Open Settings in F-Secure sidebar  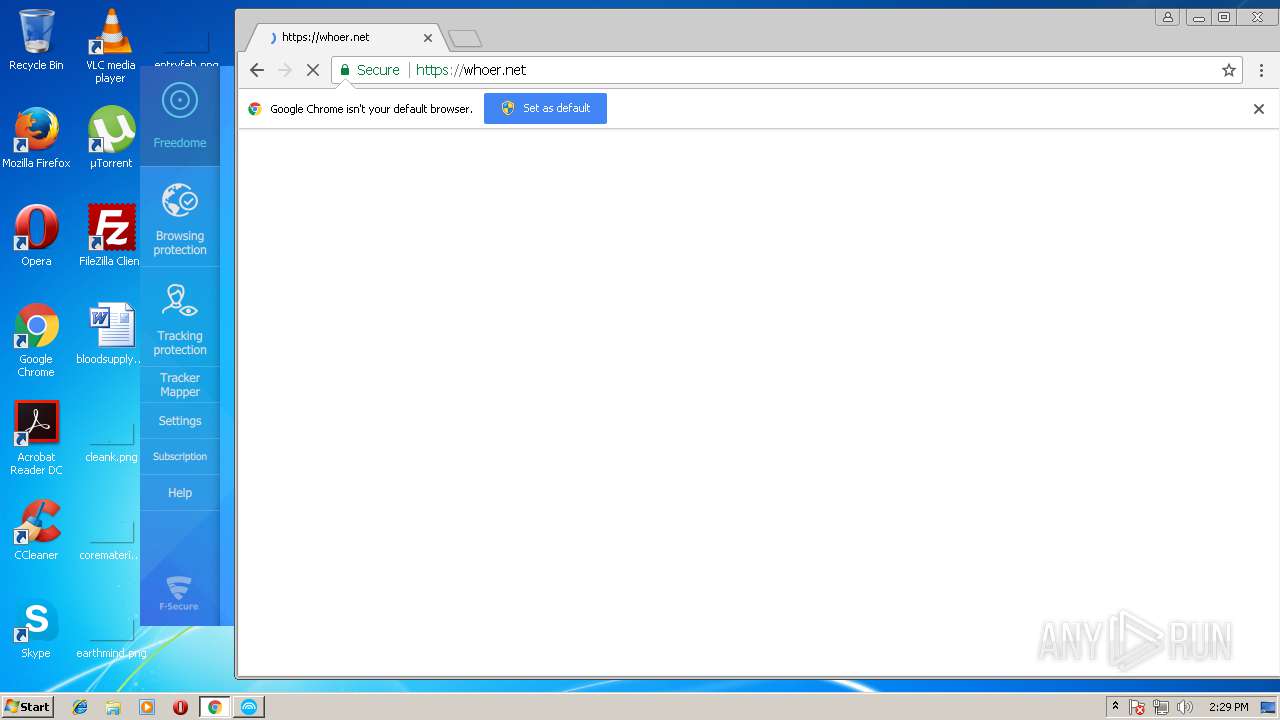tap(180, 421)
